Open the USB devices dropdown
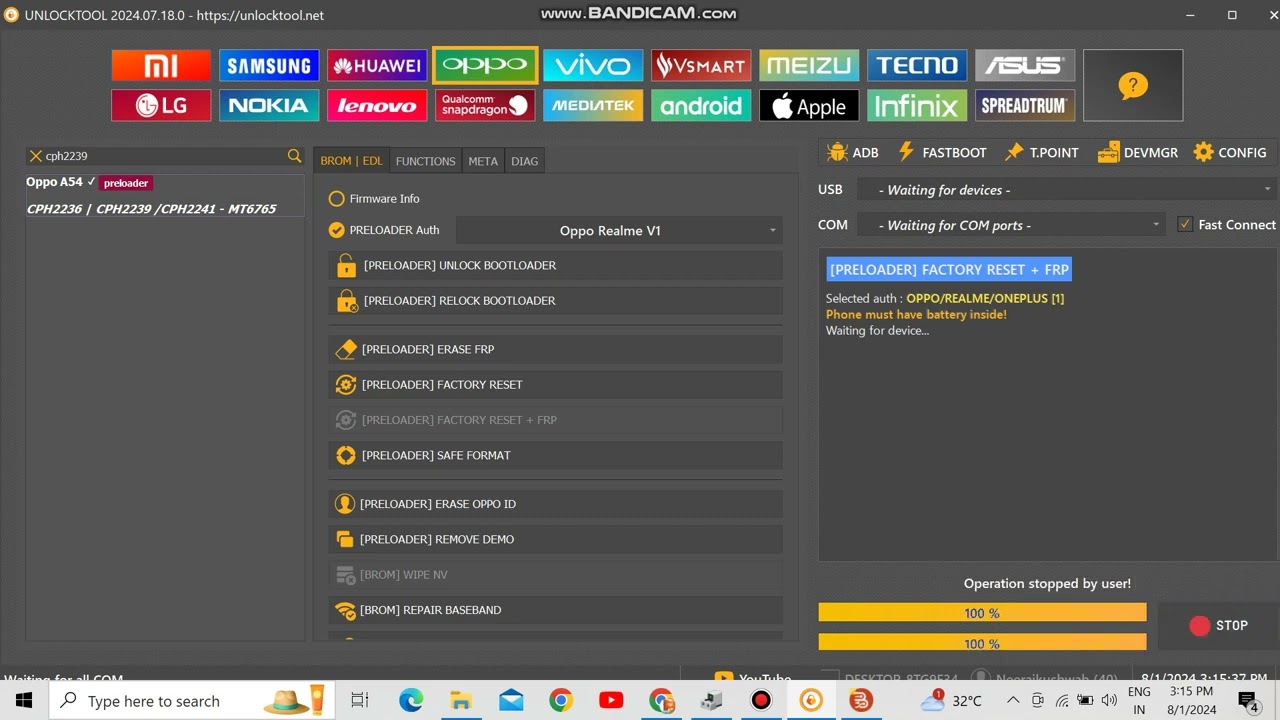 coord(1066,190)
